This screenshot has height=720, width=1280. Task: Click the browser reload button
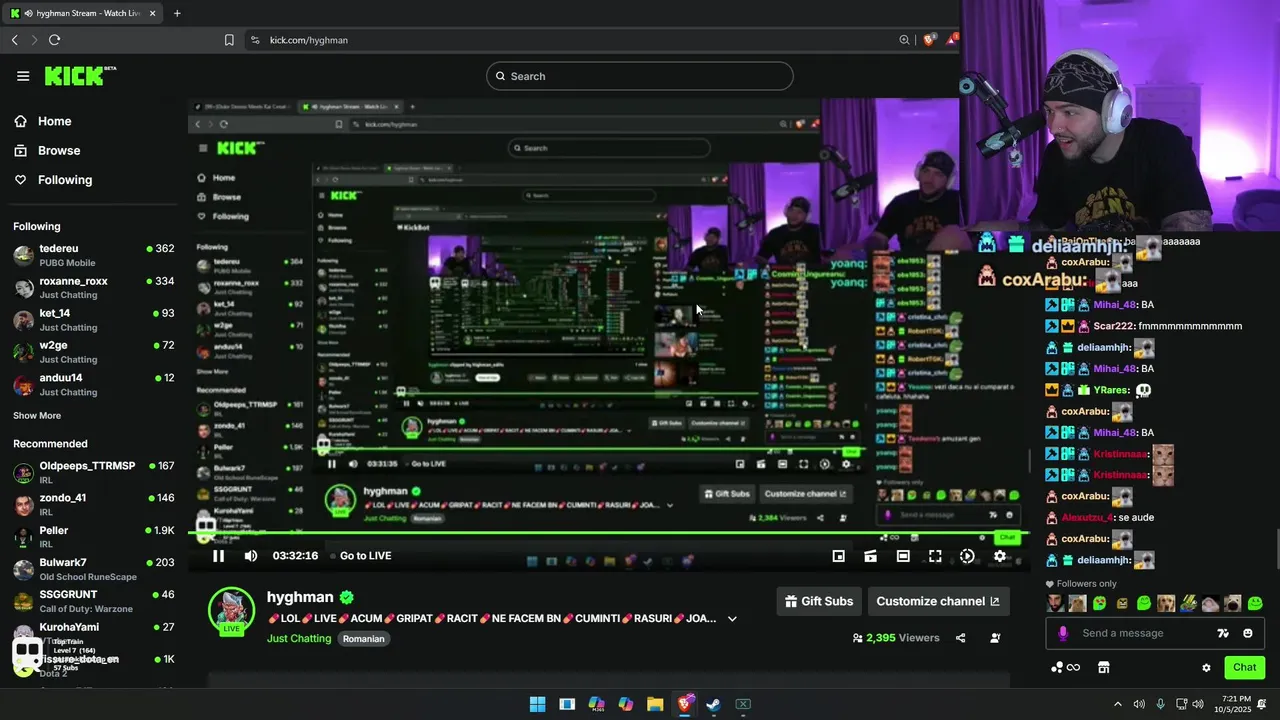[54, 40]
